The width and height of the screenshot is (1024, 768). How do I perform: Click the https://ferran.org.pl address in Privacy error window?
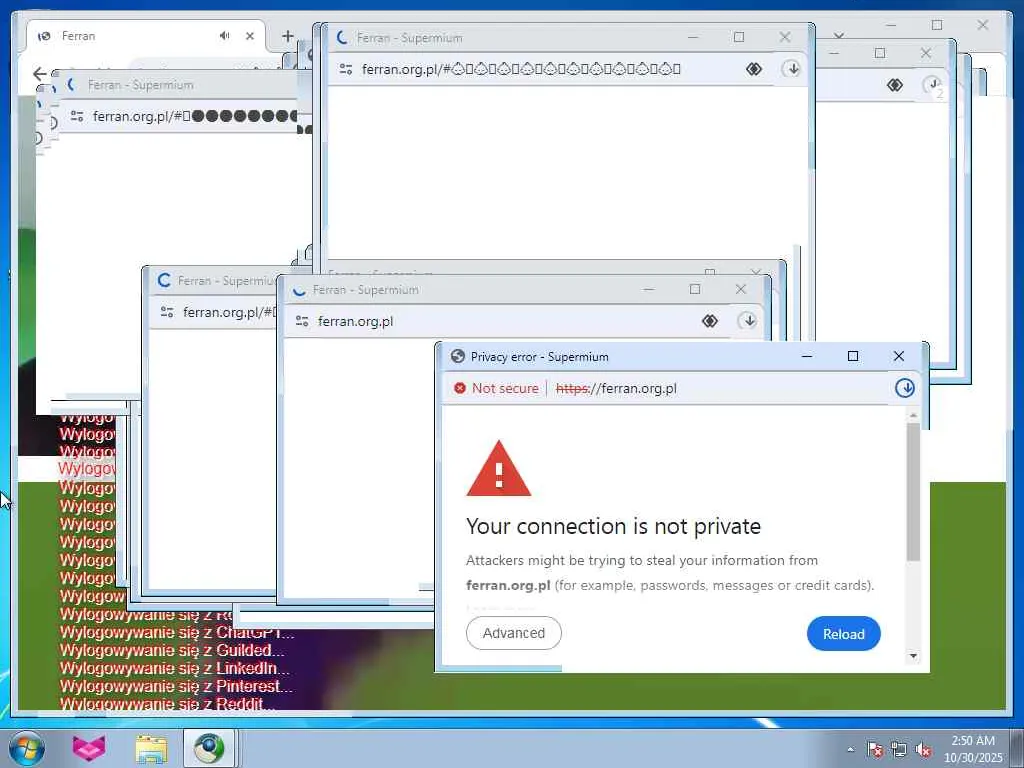click(x=616, y=389)
